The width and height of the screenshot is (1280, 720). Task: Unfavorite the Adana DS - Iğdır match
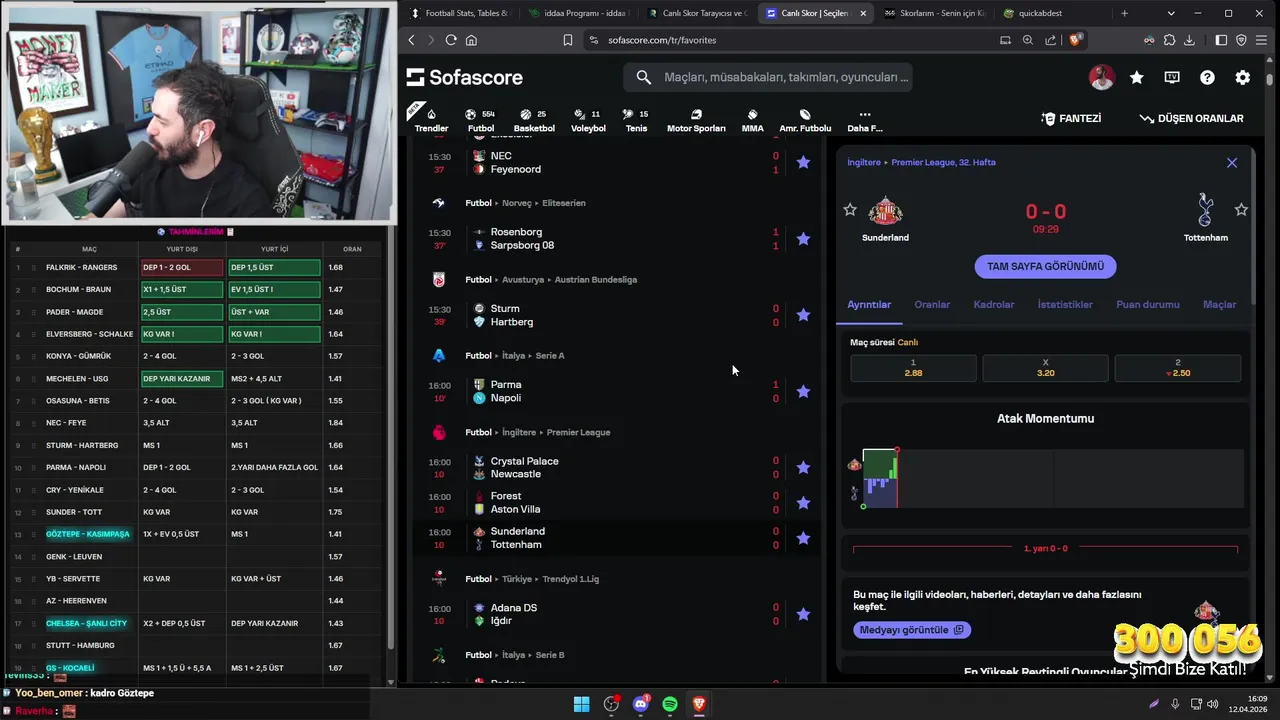pyautogui.click(x=803, y=614)
